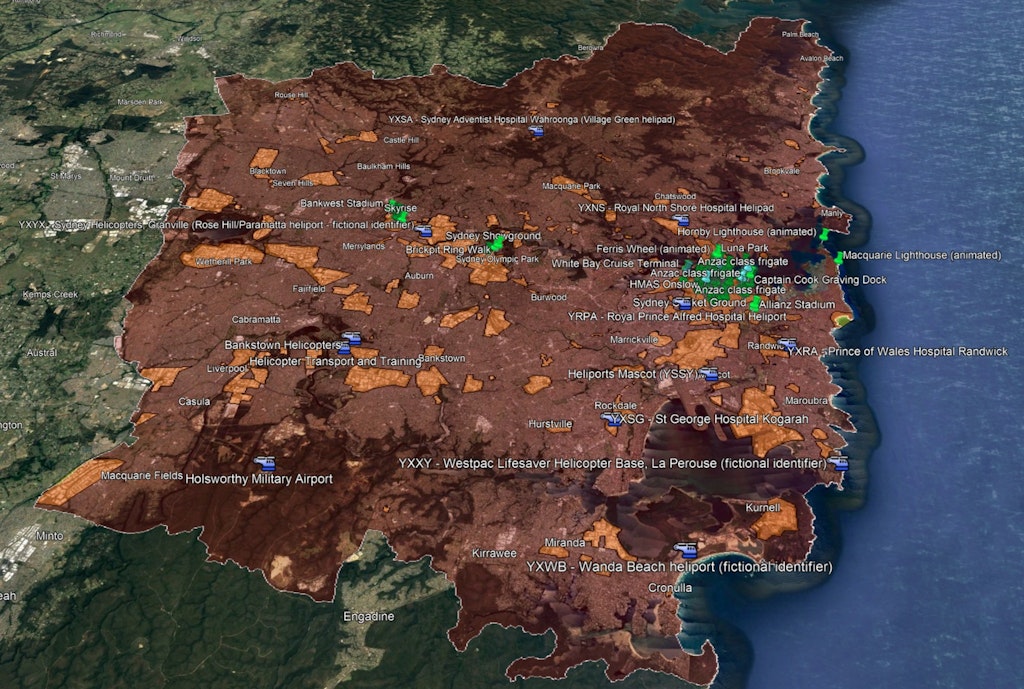Click the Captain Cook Graving Dock label
This screenshot has height=689, width=1024.
click(x=820, y=280)
